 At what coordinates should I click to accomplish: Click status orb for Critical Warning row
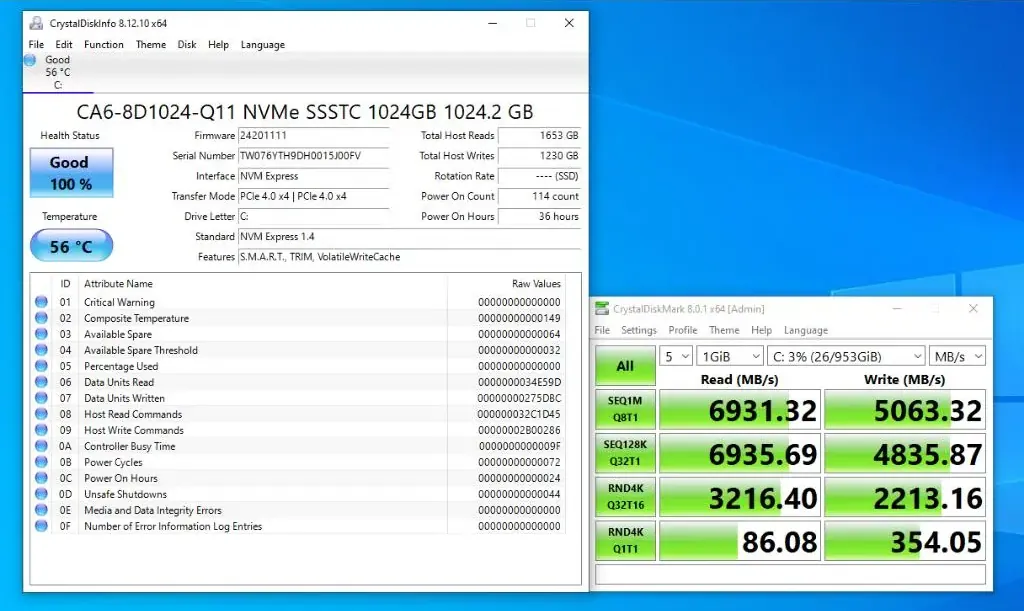point(41,302)
